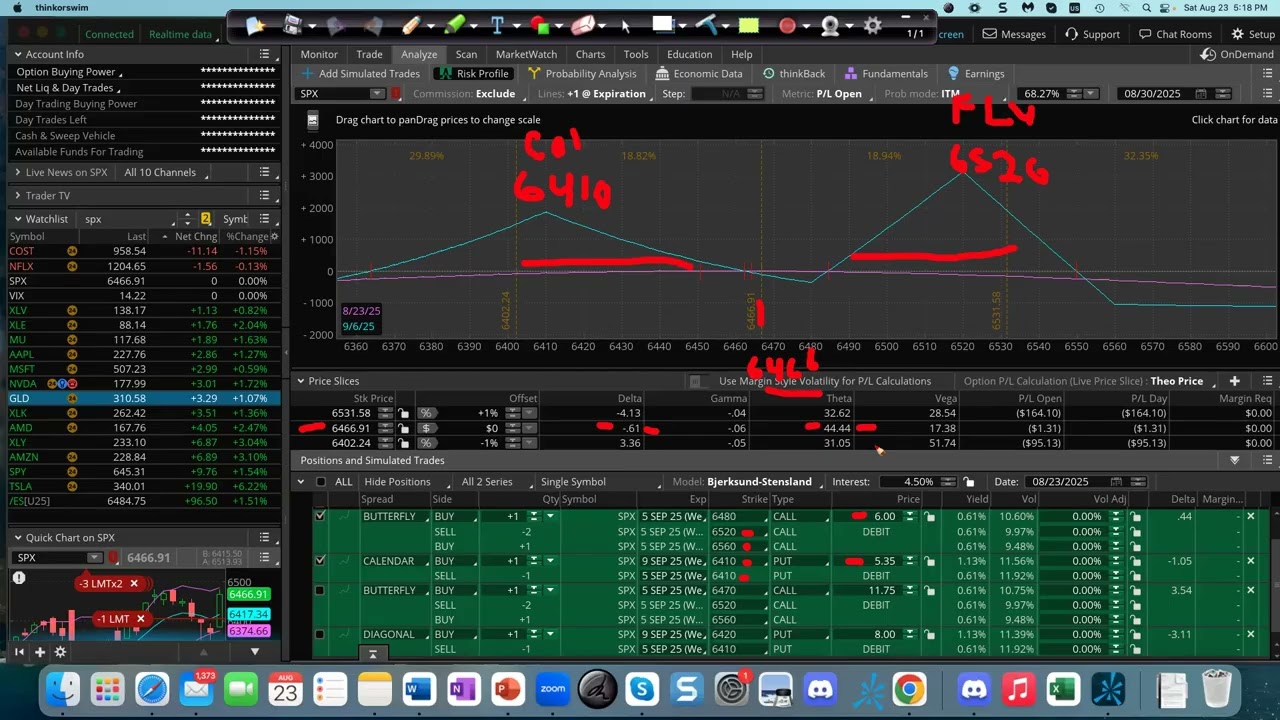
Task: Open the Model Bjerksund-Stensland dropdown
Action: pyautogui.click(x=759, y=482)
